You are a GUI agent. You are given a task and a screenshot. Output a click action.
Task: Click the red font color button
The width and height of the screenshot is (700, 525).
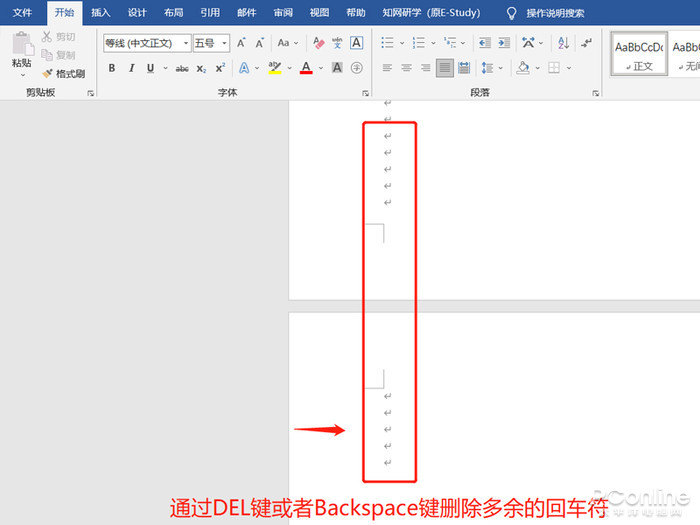306,68
